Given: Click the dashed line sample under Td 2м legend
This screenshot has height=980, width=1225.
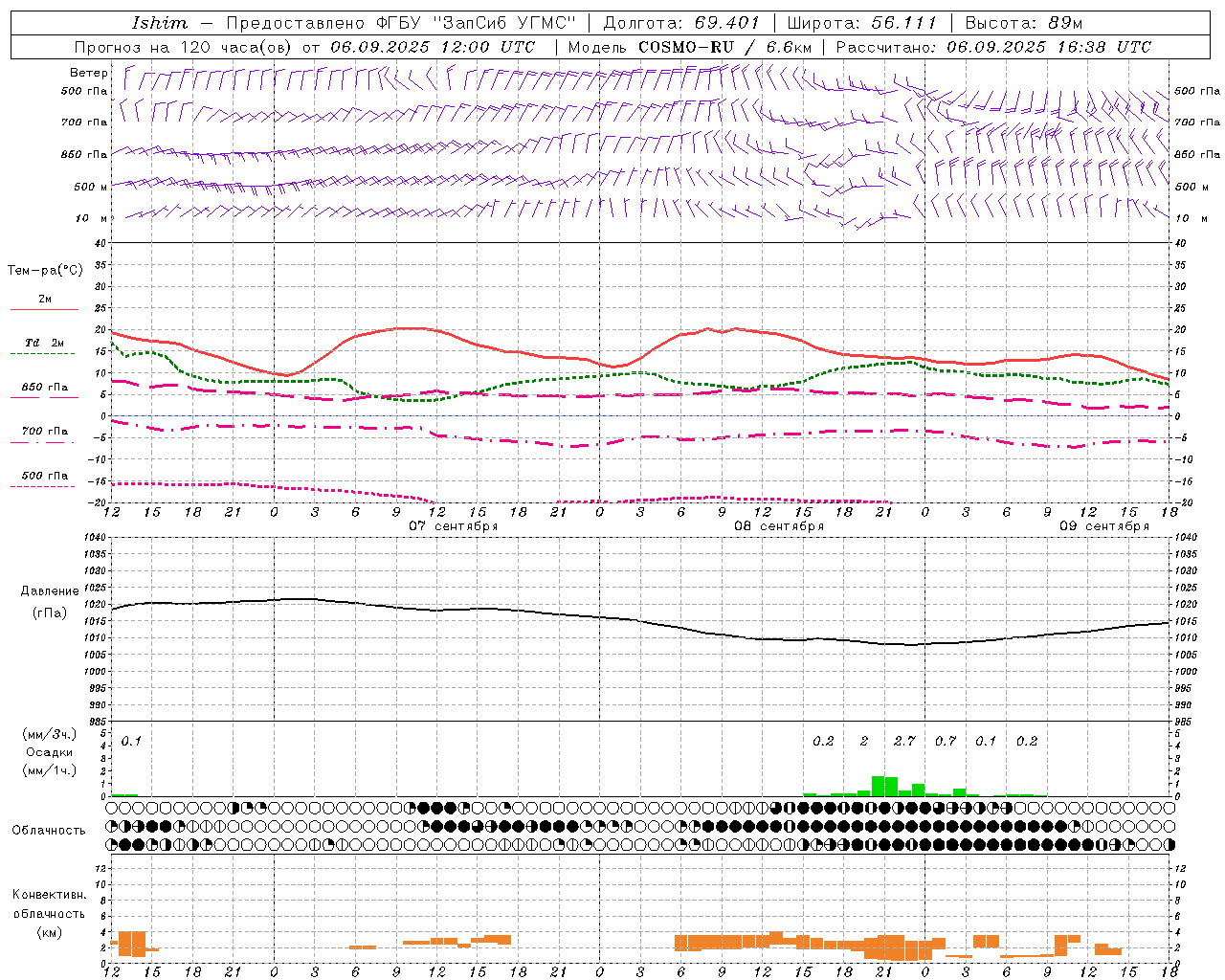Looking at the screenshot, I should coord(42,354).
